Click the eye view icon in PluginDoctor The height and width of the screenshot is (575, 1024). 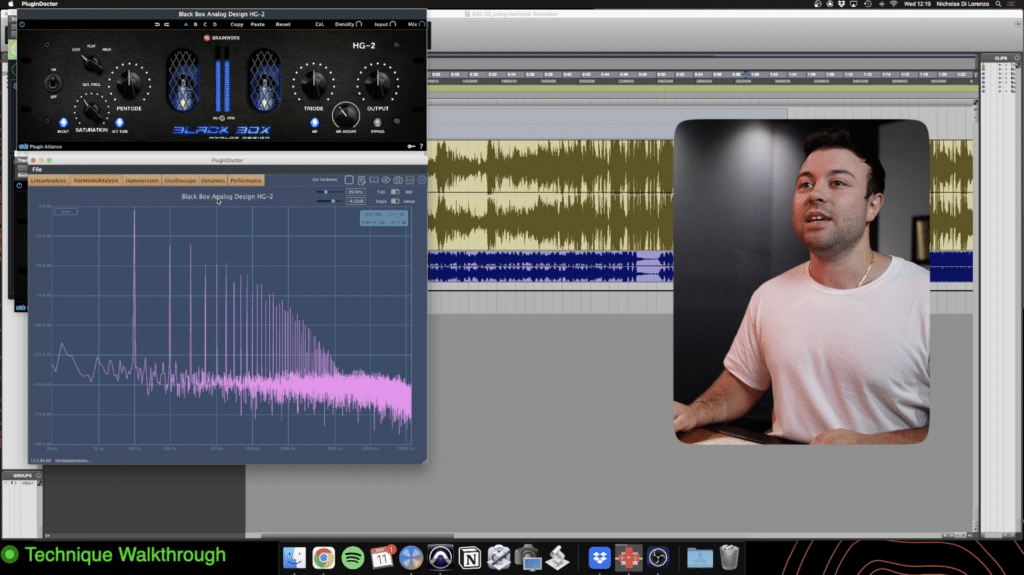pyautogui.click(x=386, y=180)
